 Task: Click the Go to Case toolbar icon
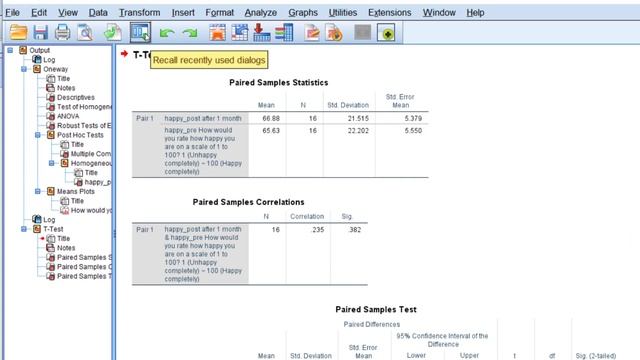240,32
